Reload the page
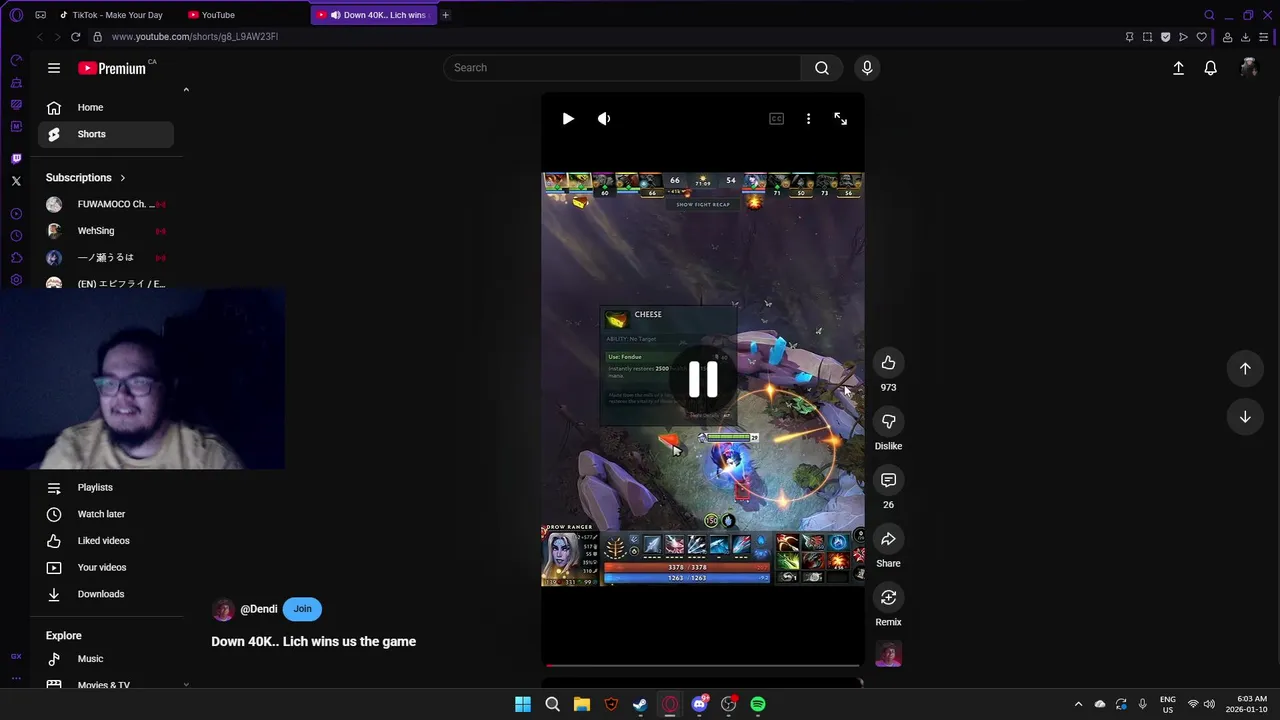1280x720 pixels. (x=75, y=37)
